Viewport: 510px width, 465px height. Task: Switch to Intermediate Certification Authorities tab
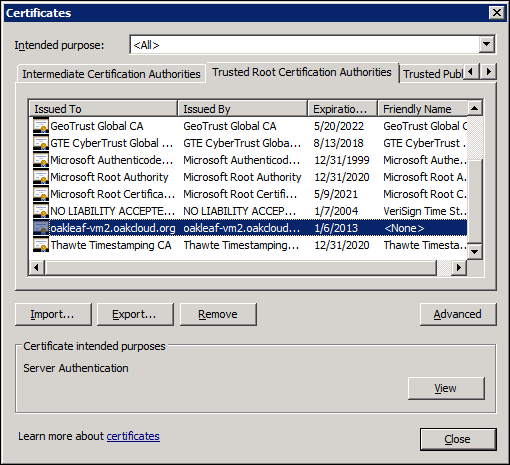(x=111, y=74)
